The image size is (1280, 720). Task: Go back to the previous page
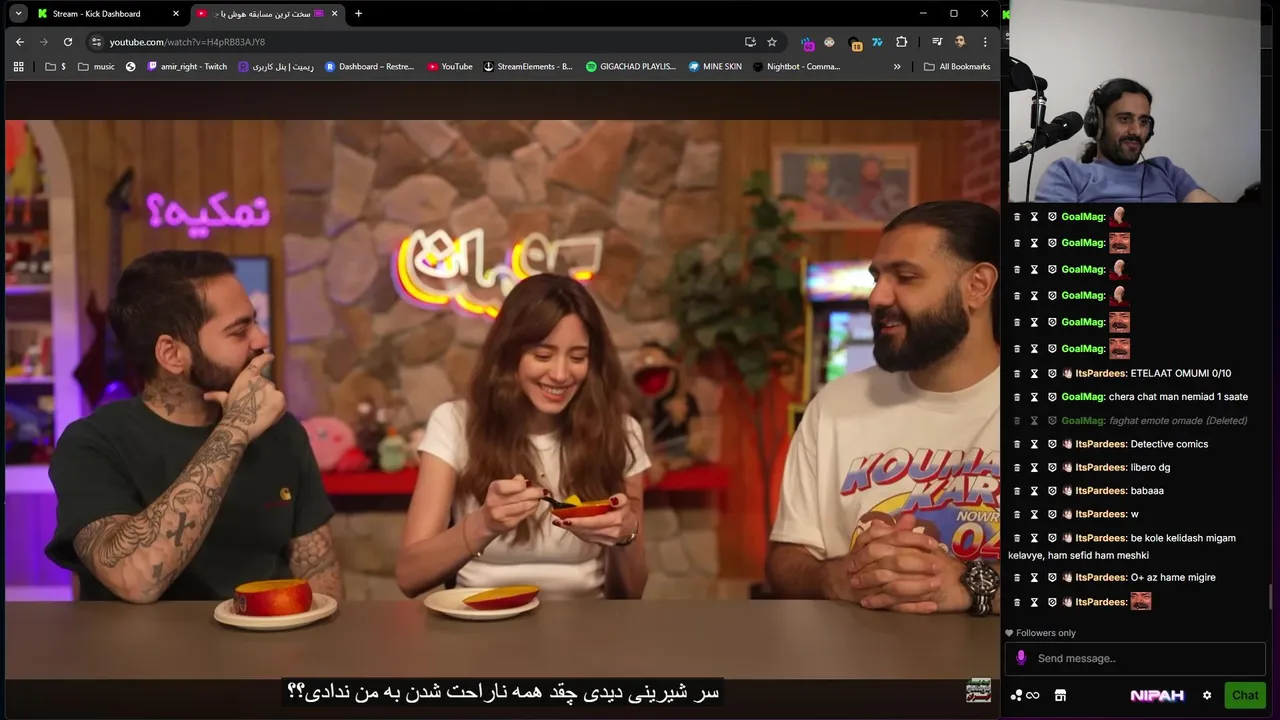[x=20, y=42]
